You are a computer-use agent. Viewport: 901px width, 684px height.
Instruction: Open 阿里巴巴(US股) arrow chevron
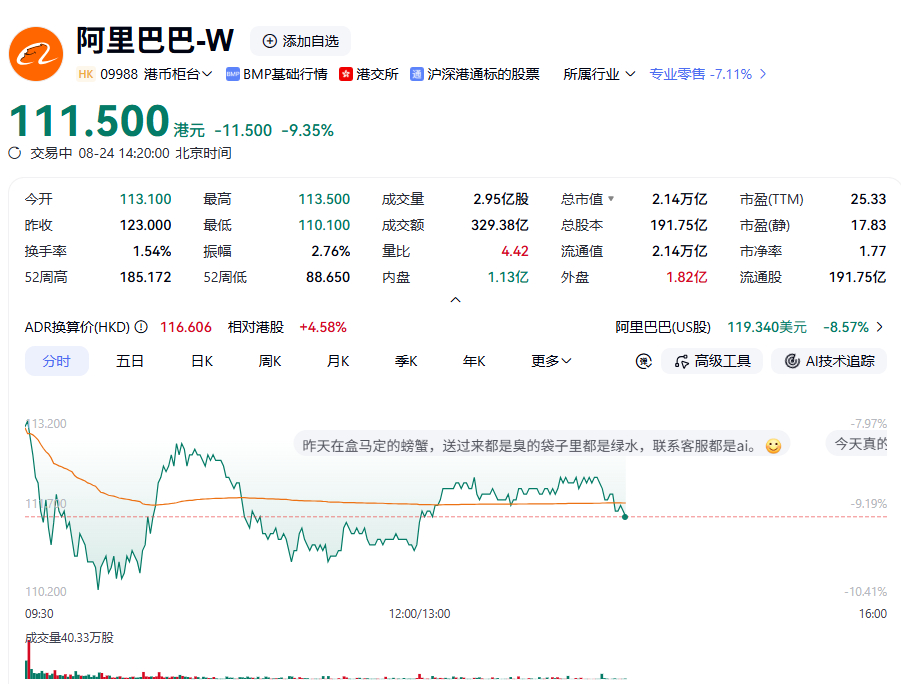click(x=880, y=327)
